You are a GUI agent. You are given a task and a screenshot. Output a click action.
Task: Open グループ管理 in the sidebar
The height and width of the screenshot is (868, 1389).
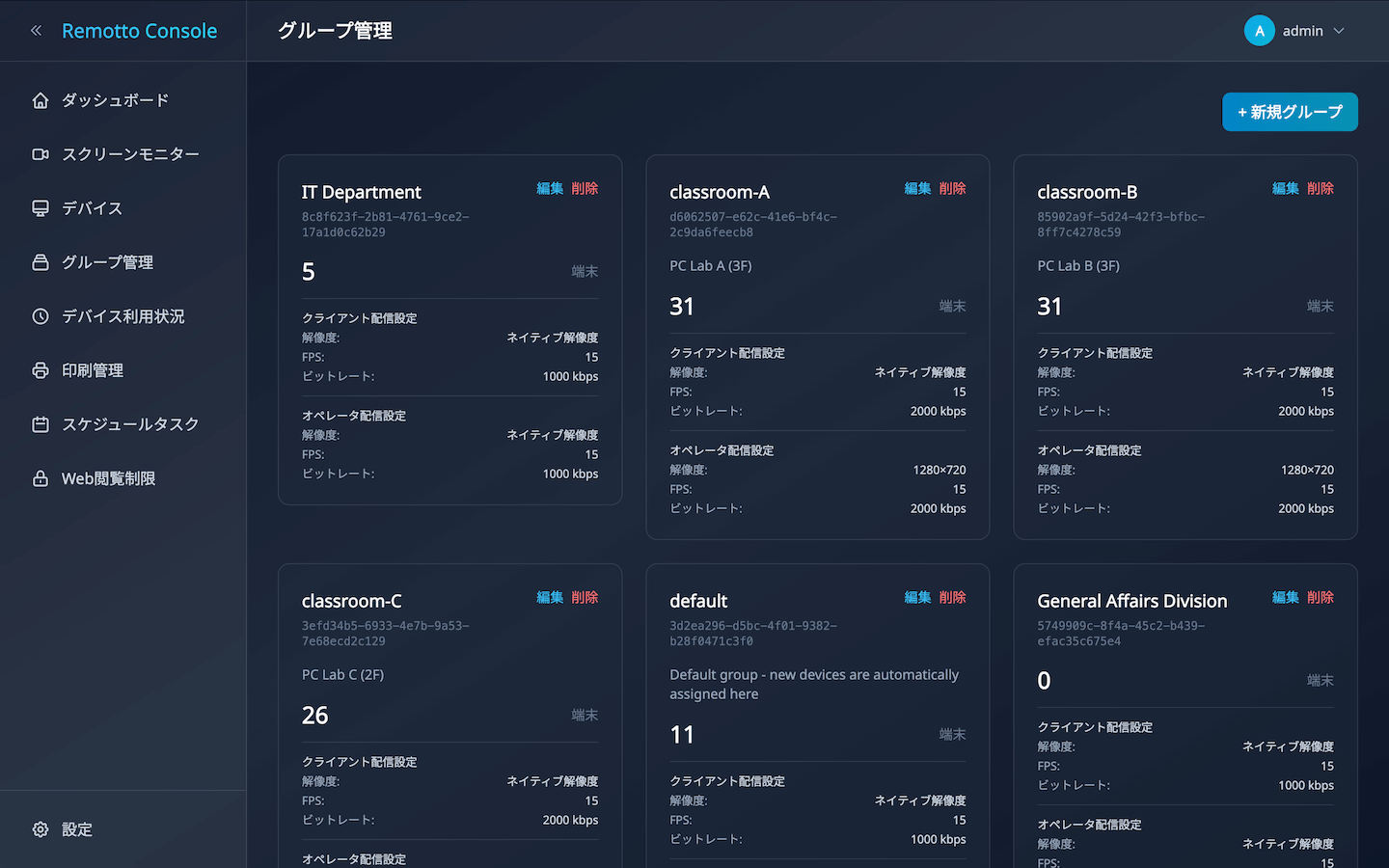pos(107,262)
